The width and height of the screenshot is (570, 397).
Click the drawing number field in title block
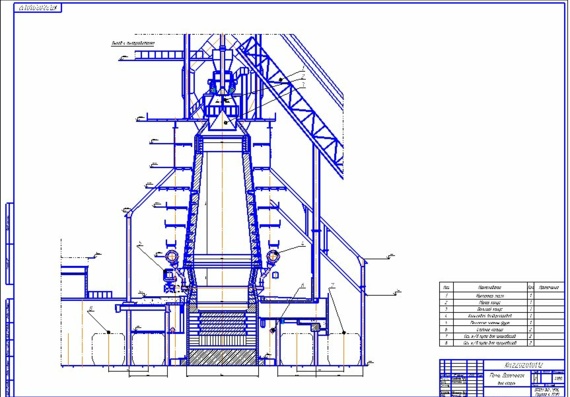[x=524, y=365]
